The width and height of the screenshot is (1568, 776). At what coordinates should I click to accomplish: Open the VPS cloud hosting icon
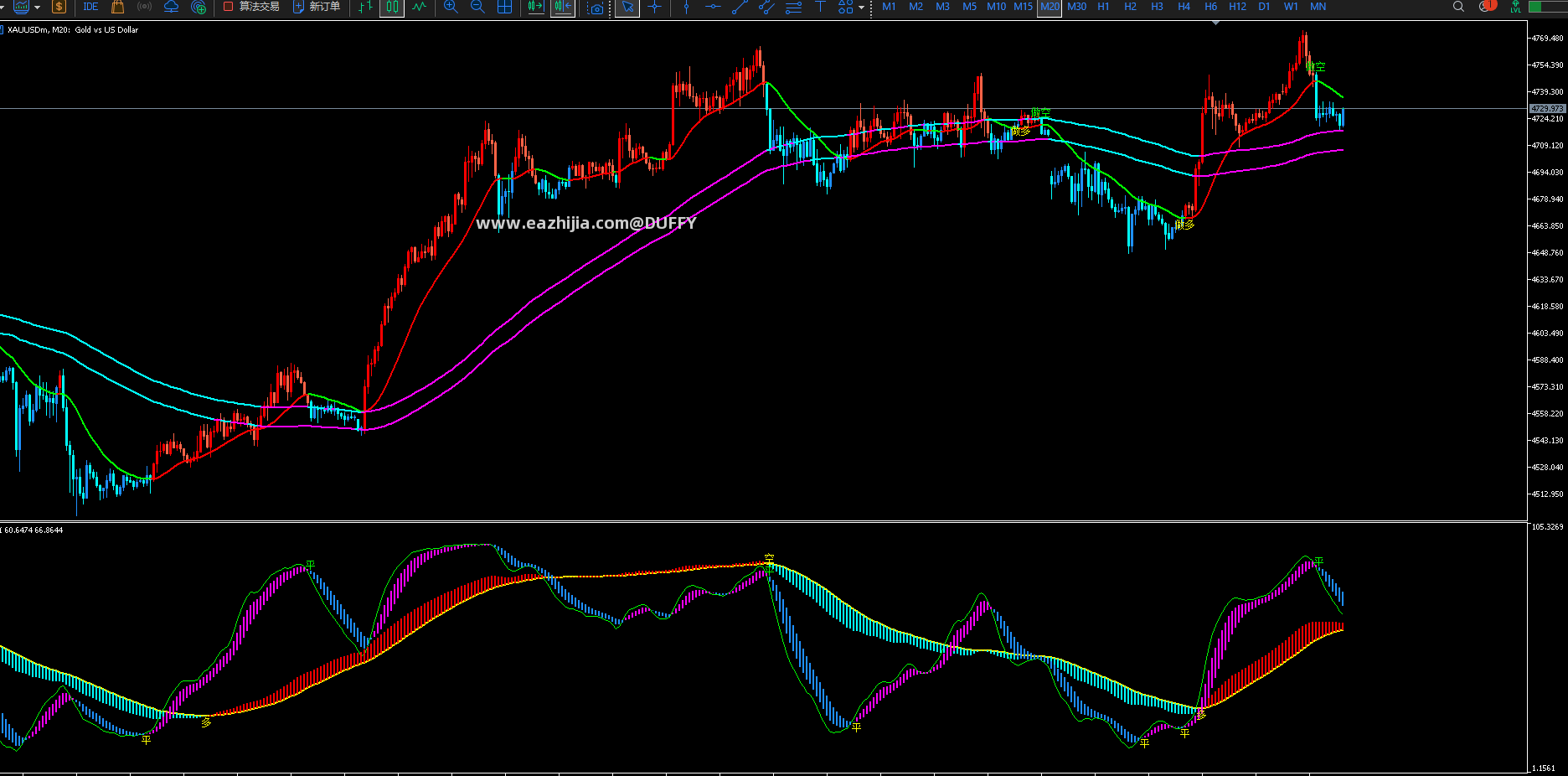click(171, 7)
